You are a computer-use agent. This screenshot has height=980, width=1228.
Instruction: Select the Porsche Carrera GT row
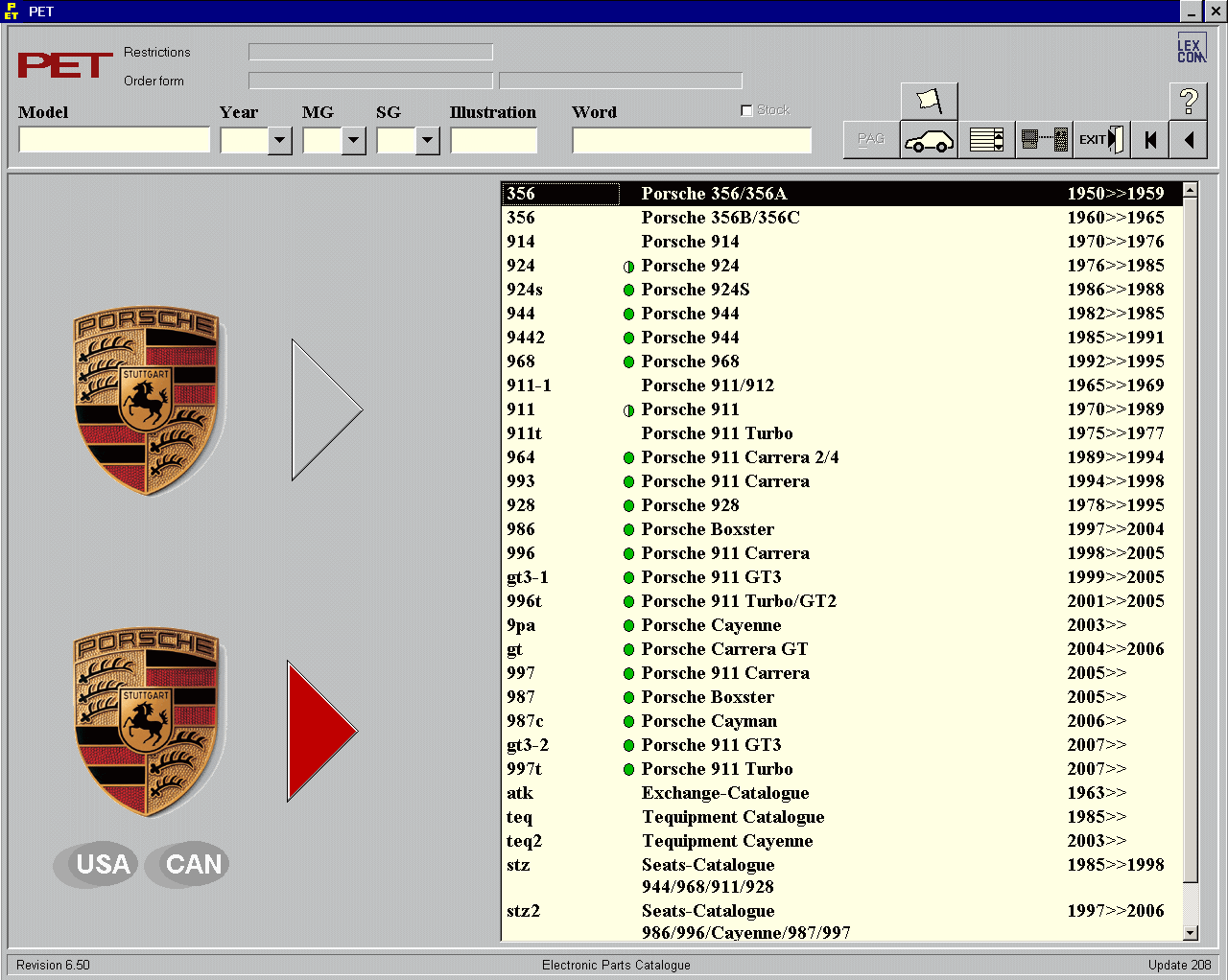coord(841,649)
